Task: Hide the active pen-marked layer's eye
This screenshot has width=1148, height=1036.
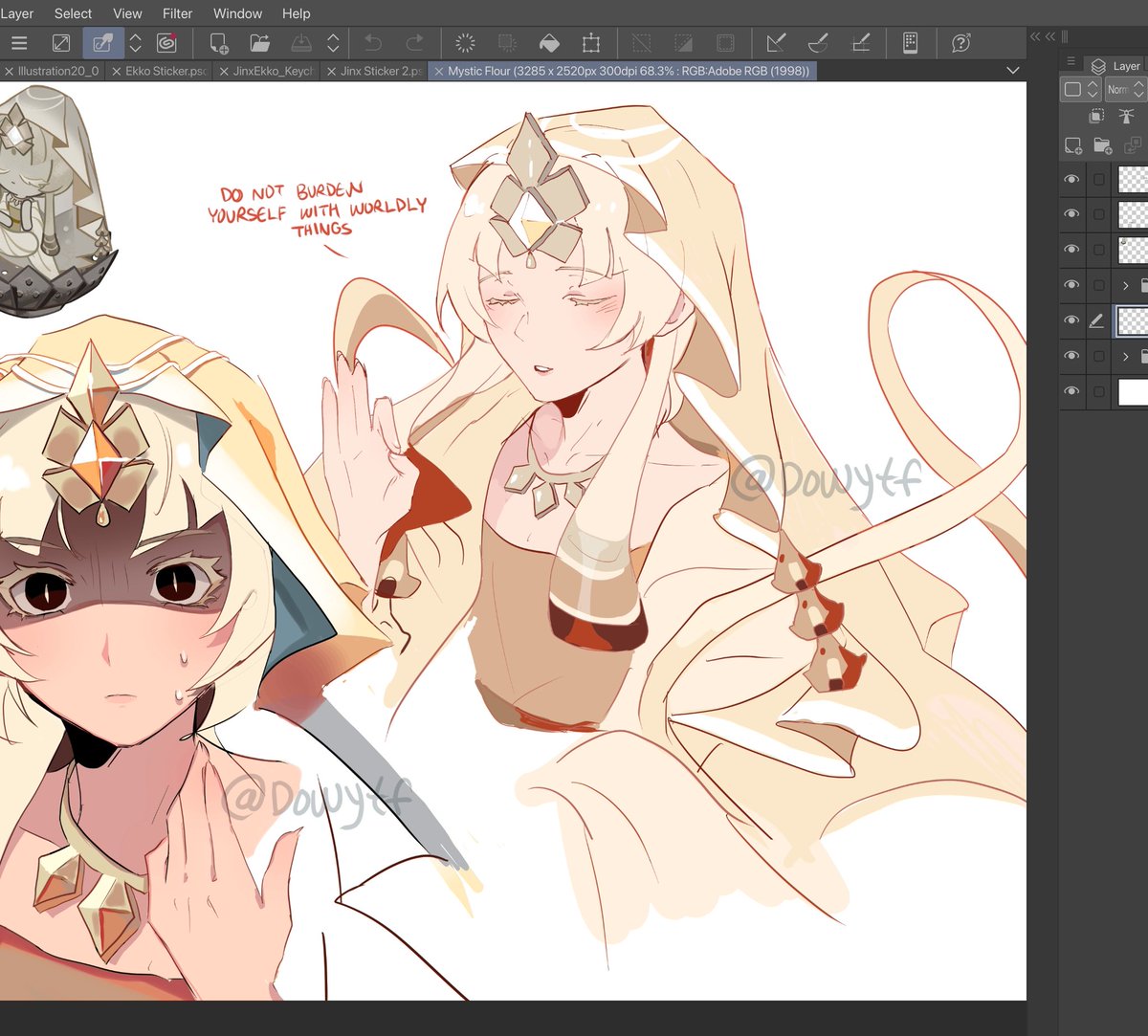Action: [x=1072, y=320]
